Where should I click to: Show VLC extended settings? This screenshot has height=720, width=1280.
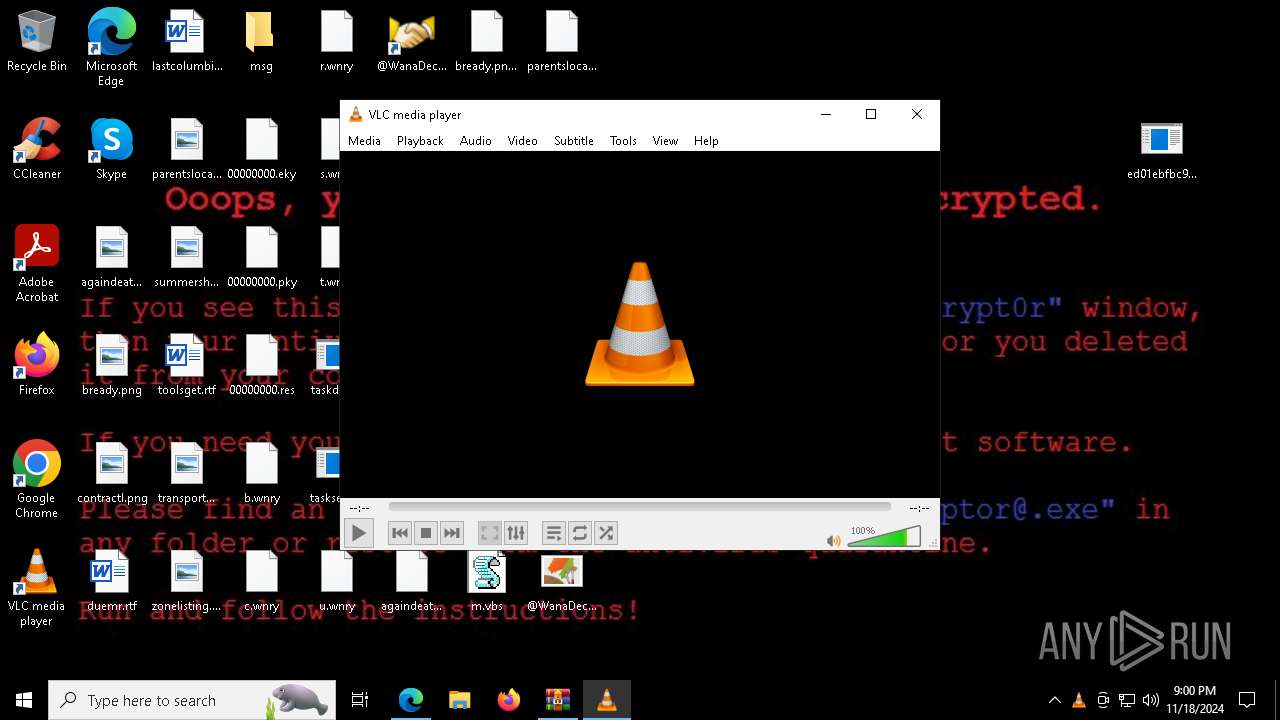pos(515,533)
